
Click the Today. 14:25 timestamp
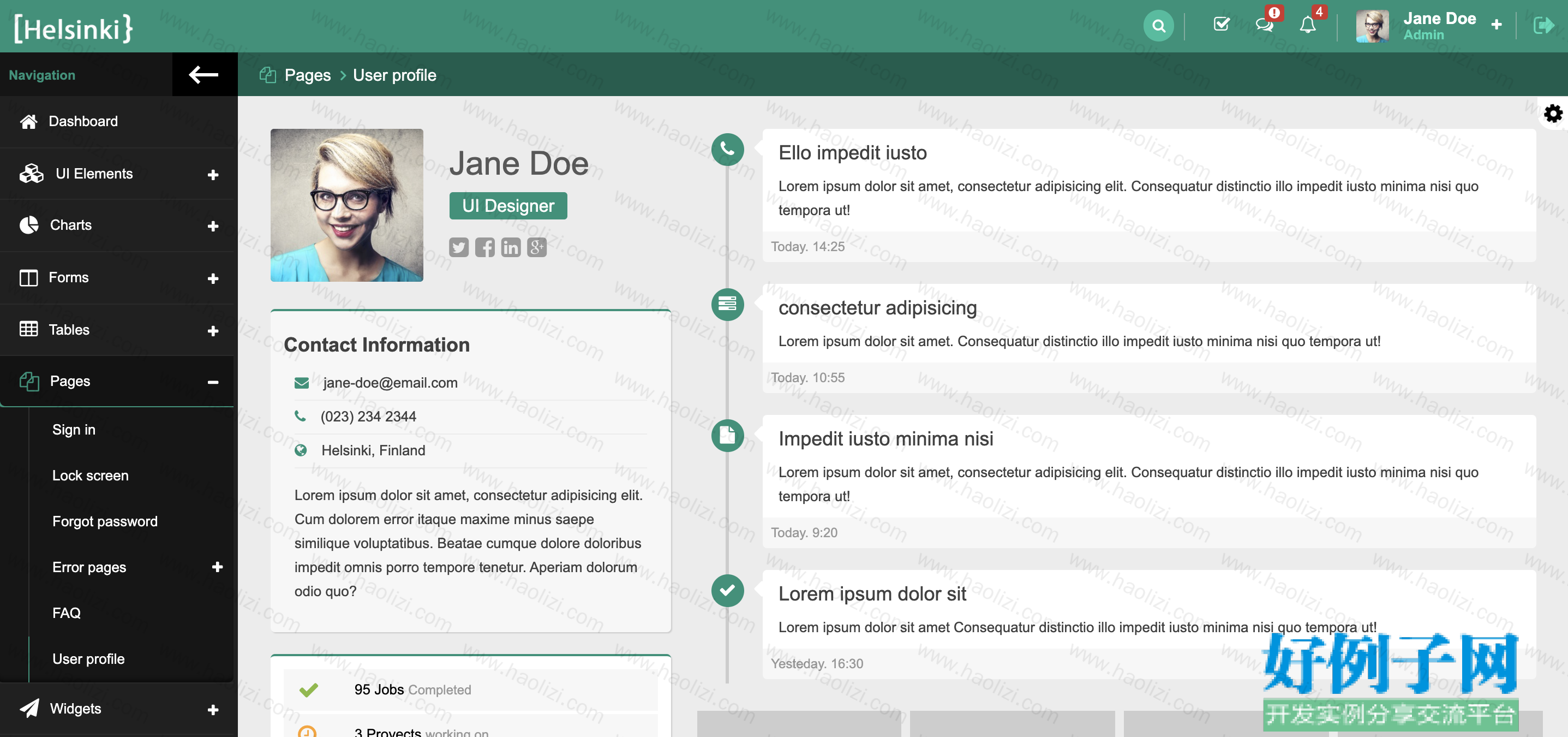[808, 247]
